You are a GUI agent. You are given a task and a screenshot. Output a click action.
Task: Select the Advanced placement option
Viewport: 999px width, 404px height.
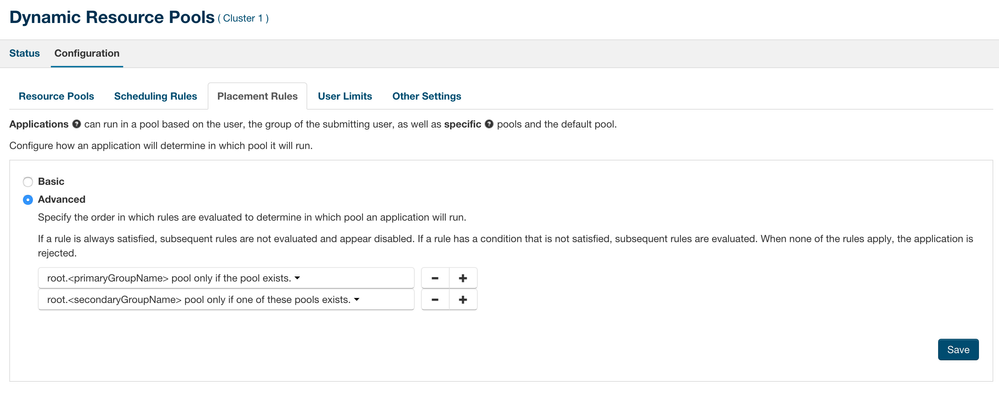coord(28,199)
